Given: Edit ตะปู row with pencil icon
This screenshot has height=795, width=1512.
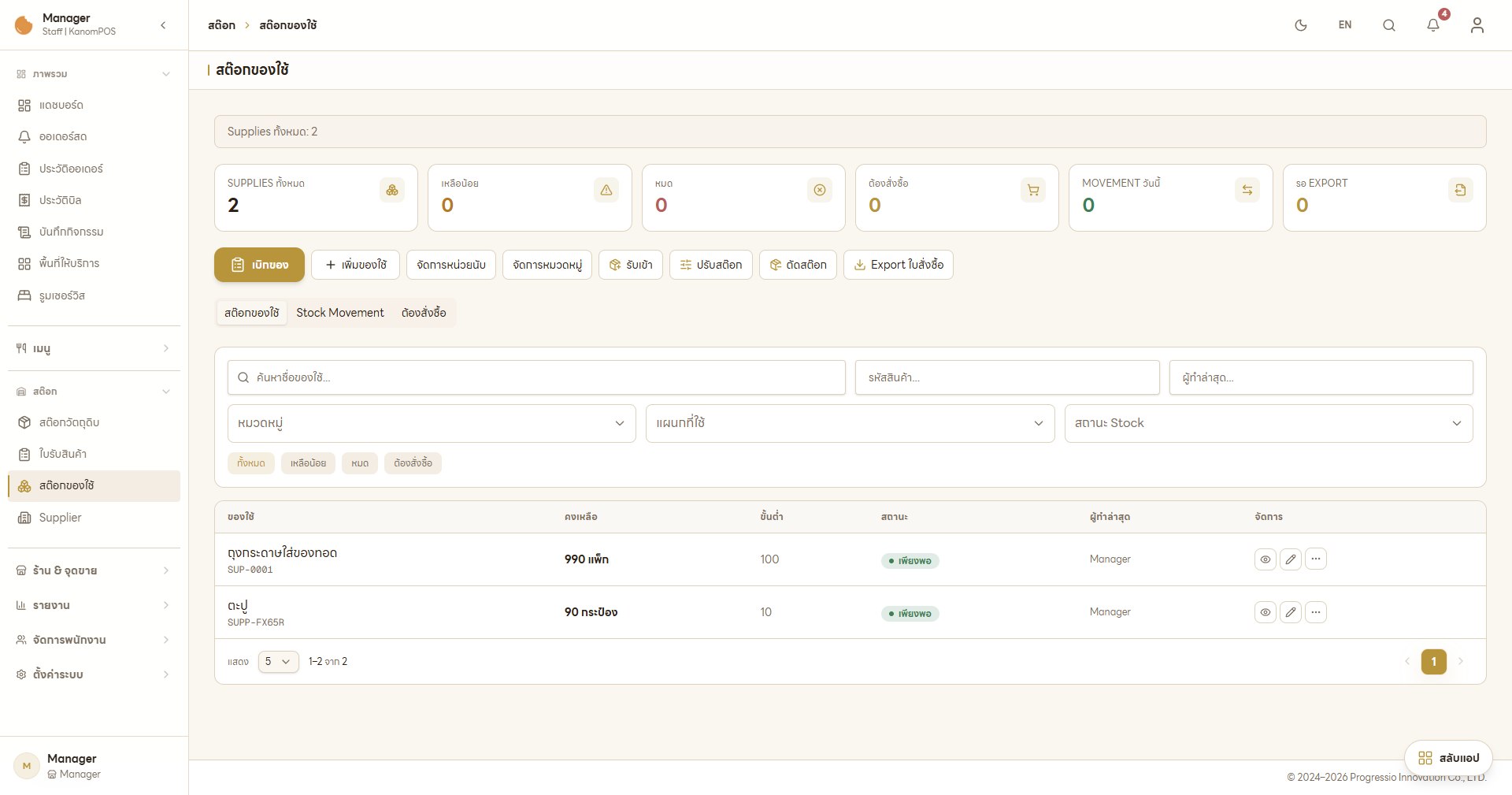Looking at the screenshot, I should (1291, 612).
